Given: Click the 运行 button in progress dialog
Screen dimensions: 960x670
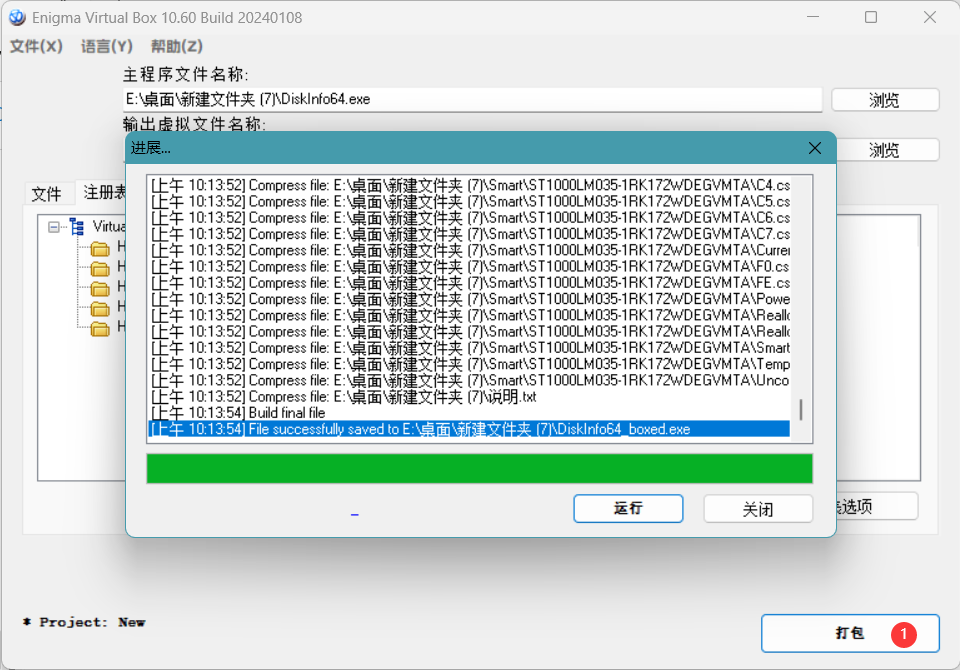Looking at the screenshot, I should [x=628, y=508].
